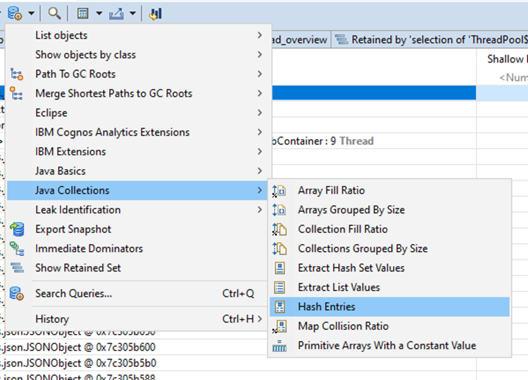Open Show objects by class submenu
528x380 pixels.
(x=137, y=55)
